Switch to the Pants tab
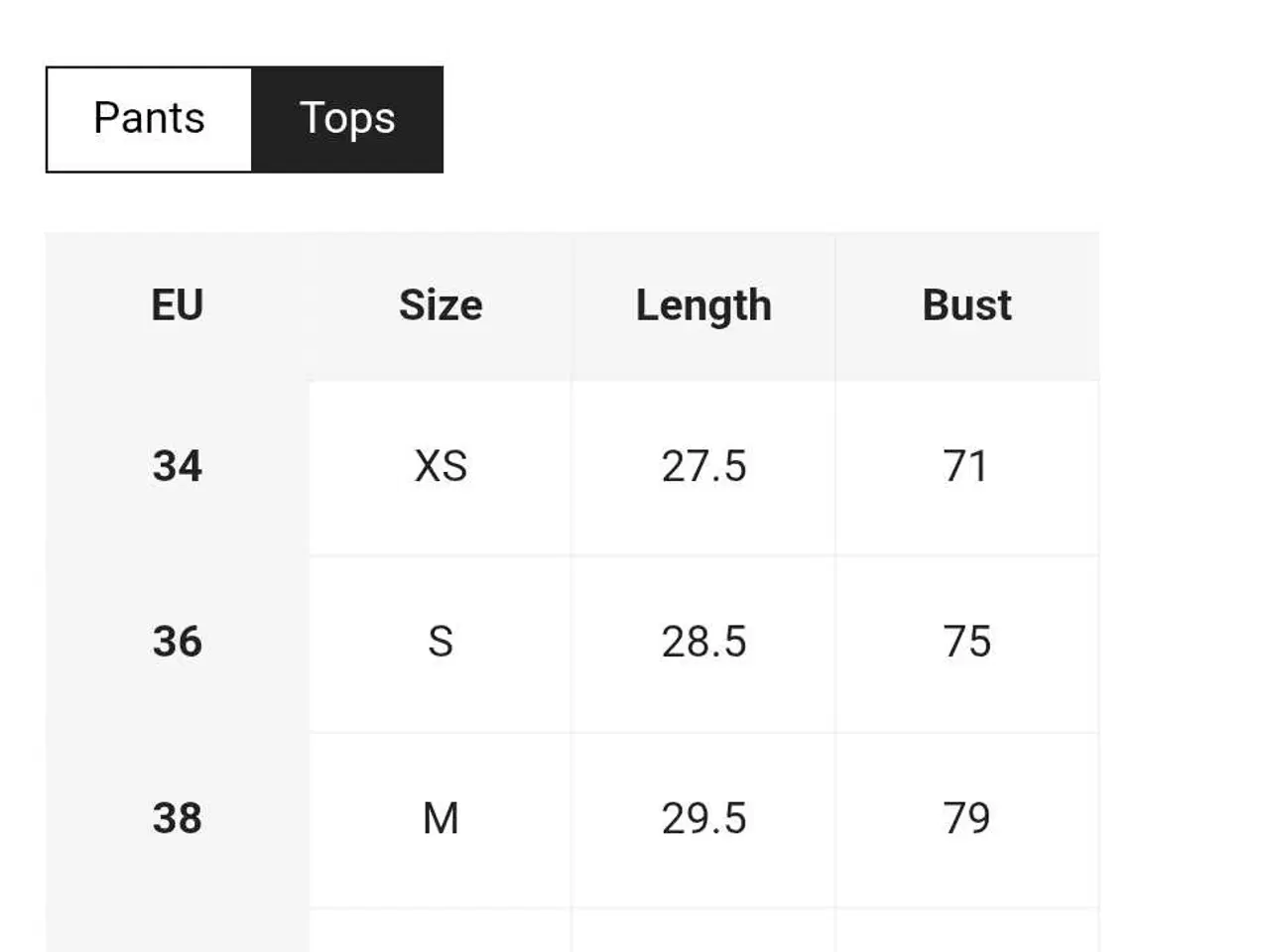 click(149, 119)
